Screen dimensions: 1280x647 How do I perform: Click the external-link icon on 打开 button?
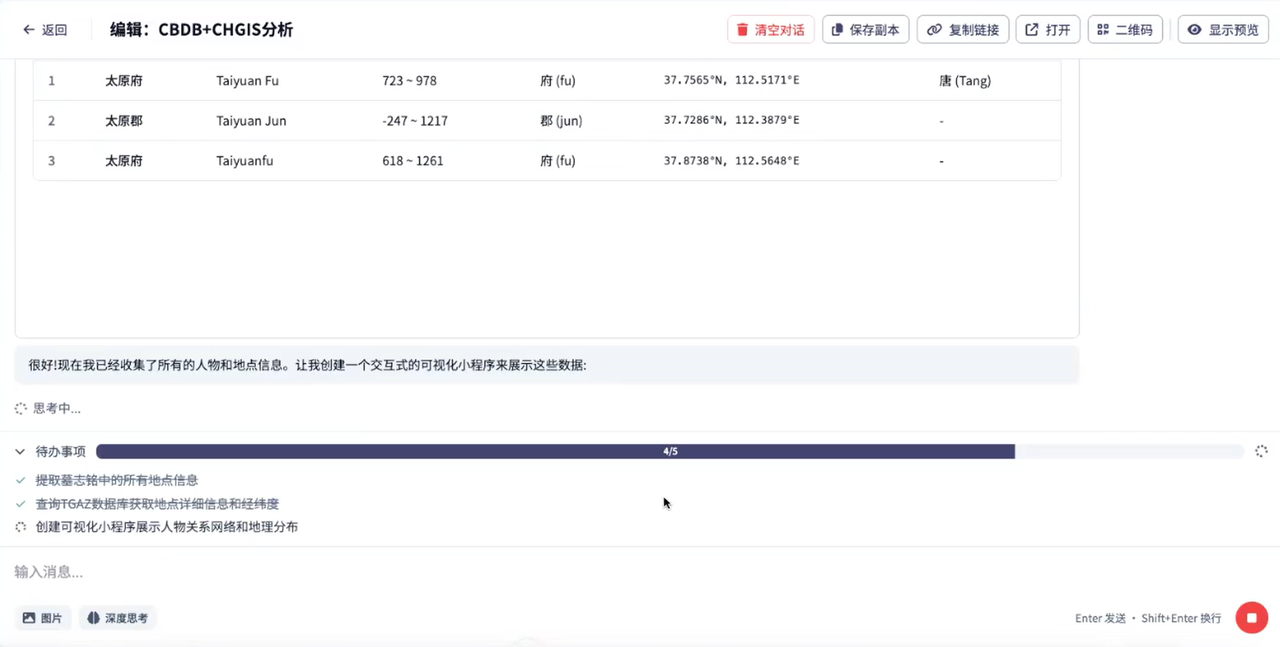(1031, 29)
